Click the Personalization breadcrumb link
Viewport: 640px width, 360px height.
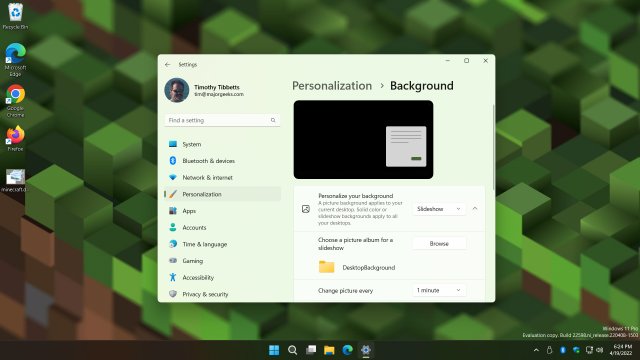(x=332, y=86)
